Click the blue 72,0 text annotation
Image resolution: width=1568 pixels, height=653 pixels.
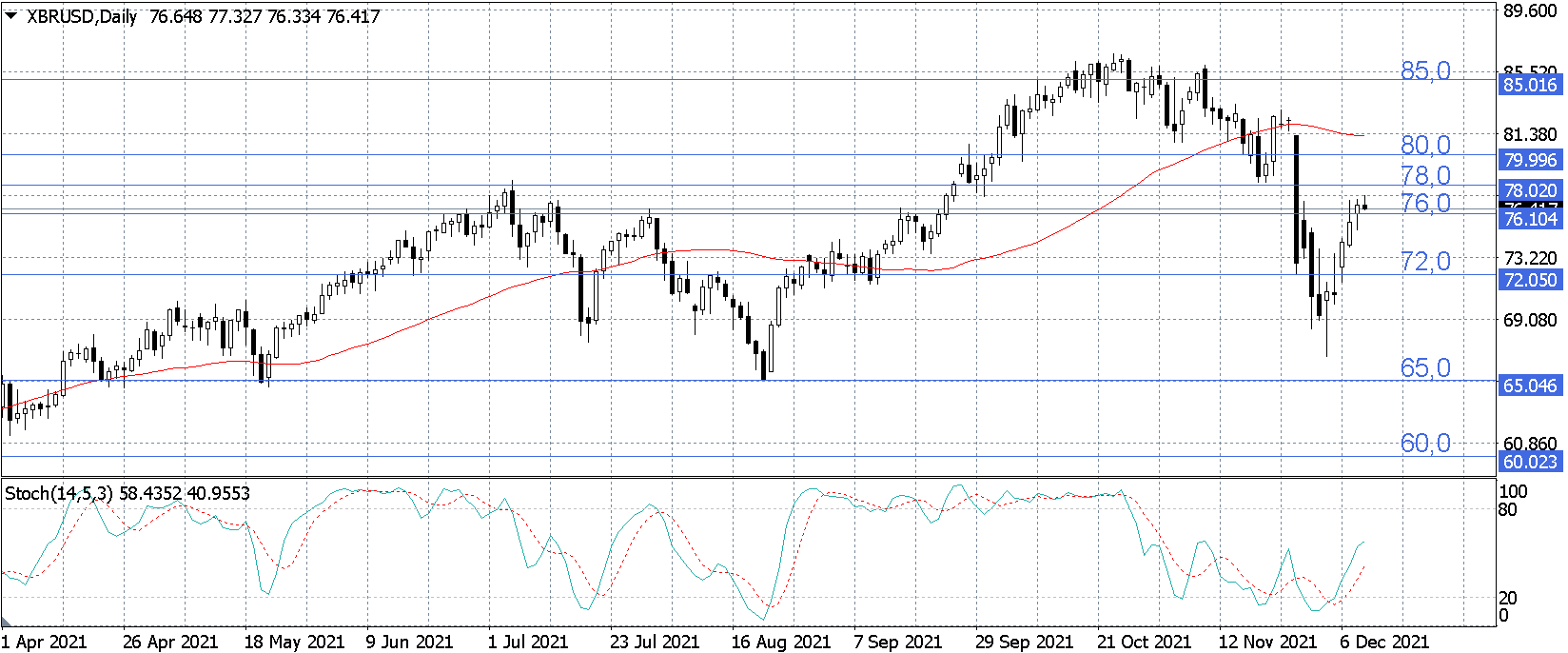coord(1425,261)
